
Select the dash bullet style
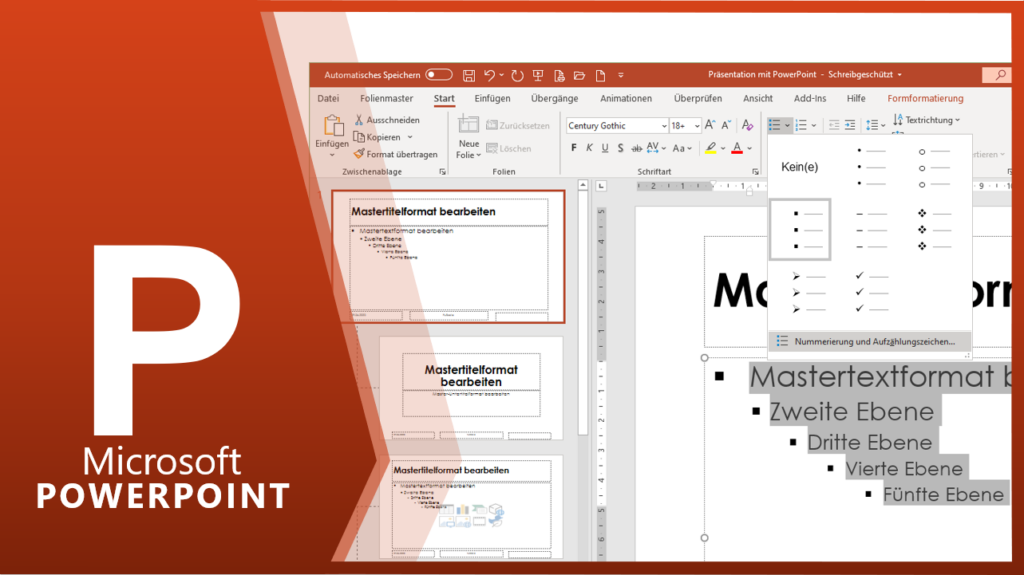click(871, 230)
